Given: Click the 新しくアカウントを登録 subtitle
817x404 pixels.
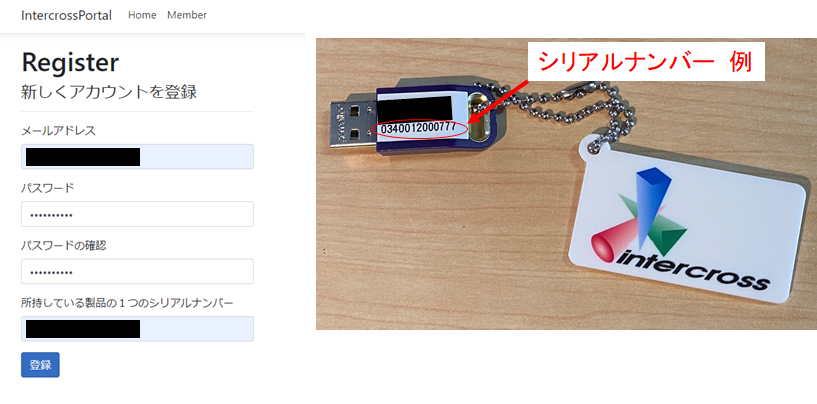Looking at the screenshot, I should 109,92.
